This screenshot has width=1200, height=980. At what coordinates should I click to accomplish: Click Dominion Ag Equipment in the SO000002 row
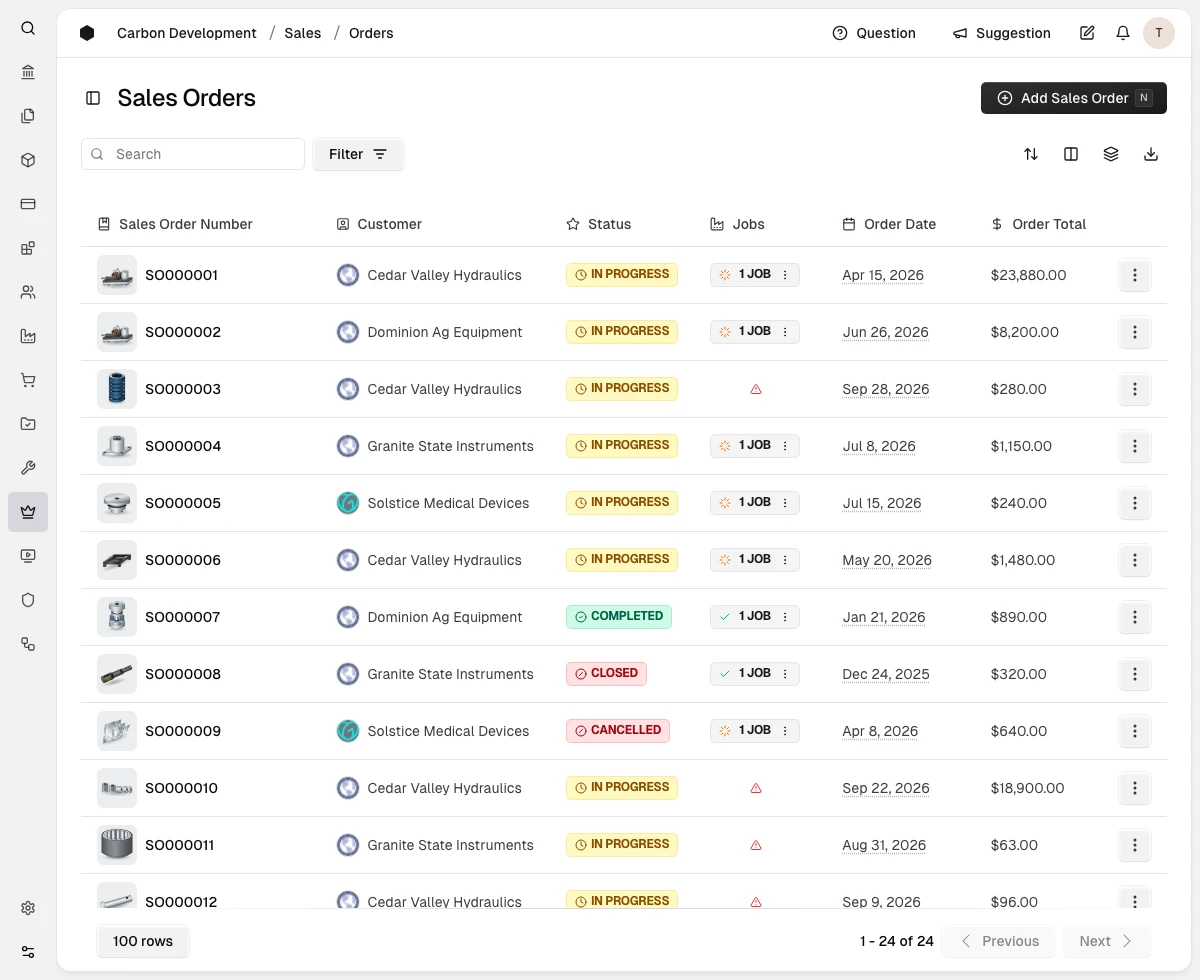(445, 332)
